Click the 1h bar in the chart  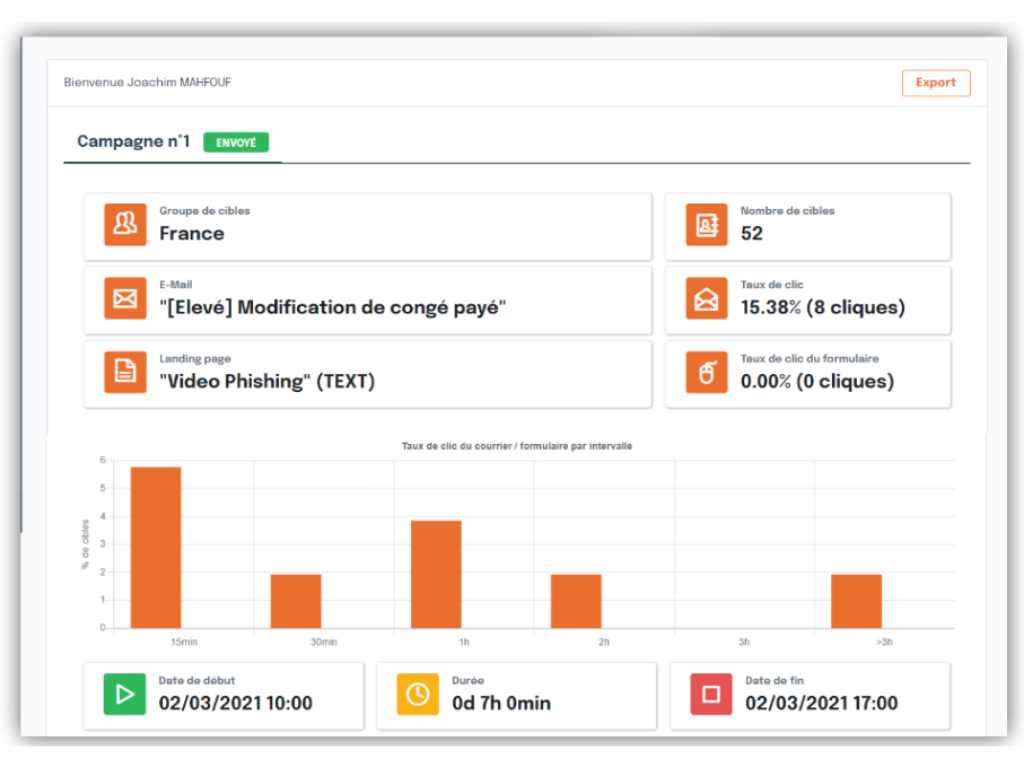(x=436, y=575)
